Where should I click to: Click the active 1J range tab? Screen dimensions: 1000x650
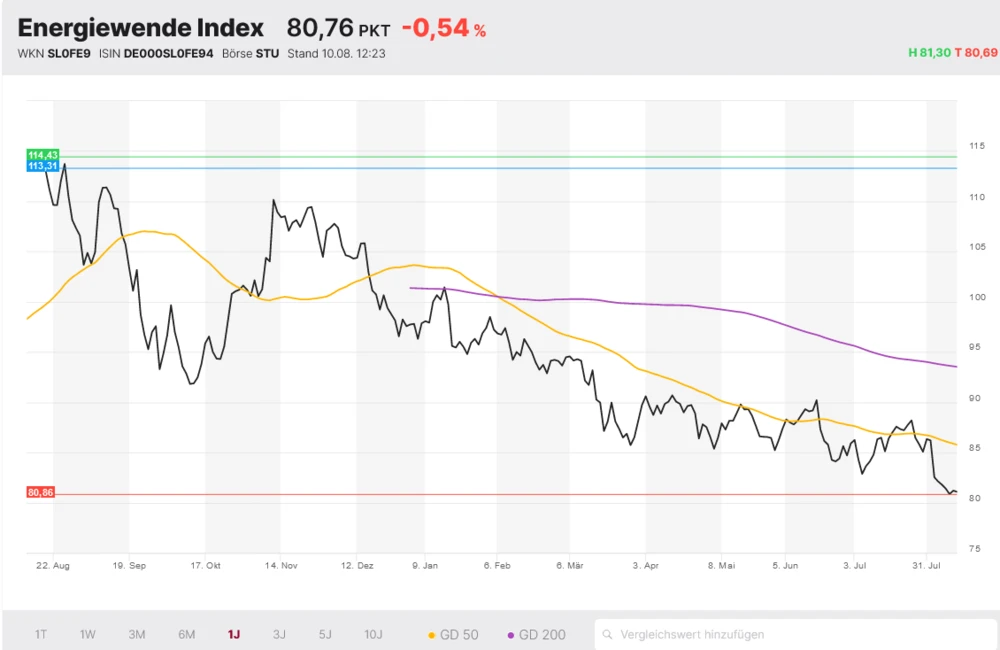coord(234,634)
